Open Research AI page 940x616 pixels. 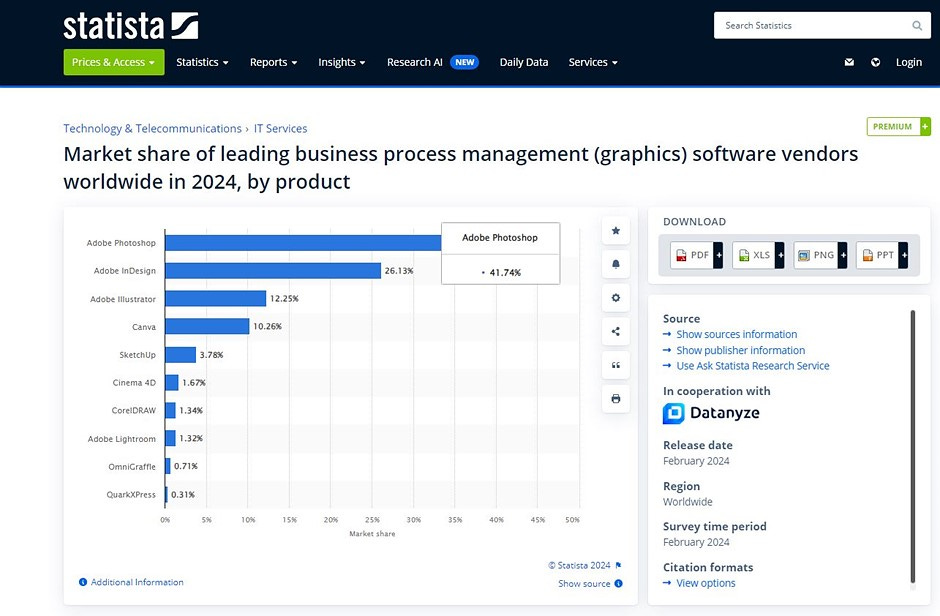[415, 62]
